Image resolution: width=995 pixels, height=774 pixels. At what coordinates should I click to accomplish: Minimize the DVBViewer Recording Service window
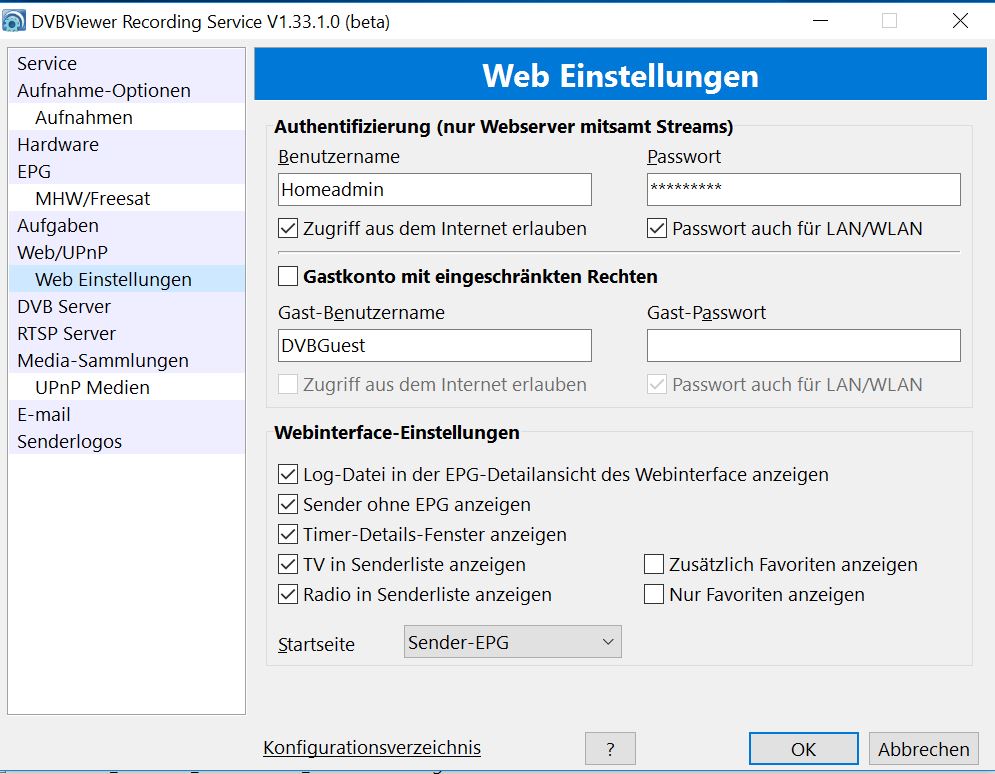point(820,21)
